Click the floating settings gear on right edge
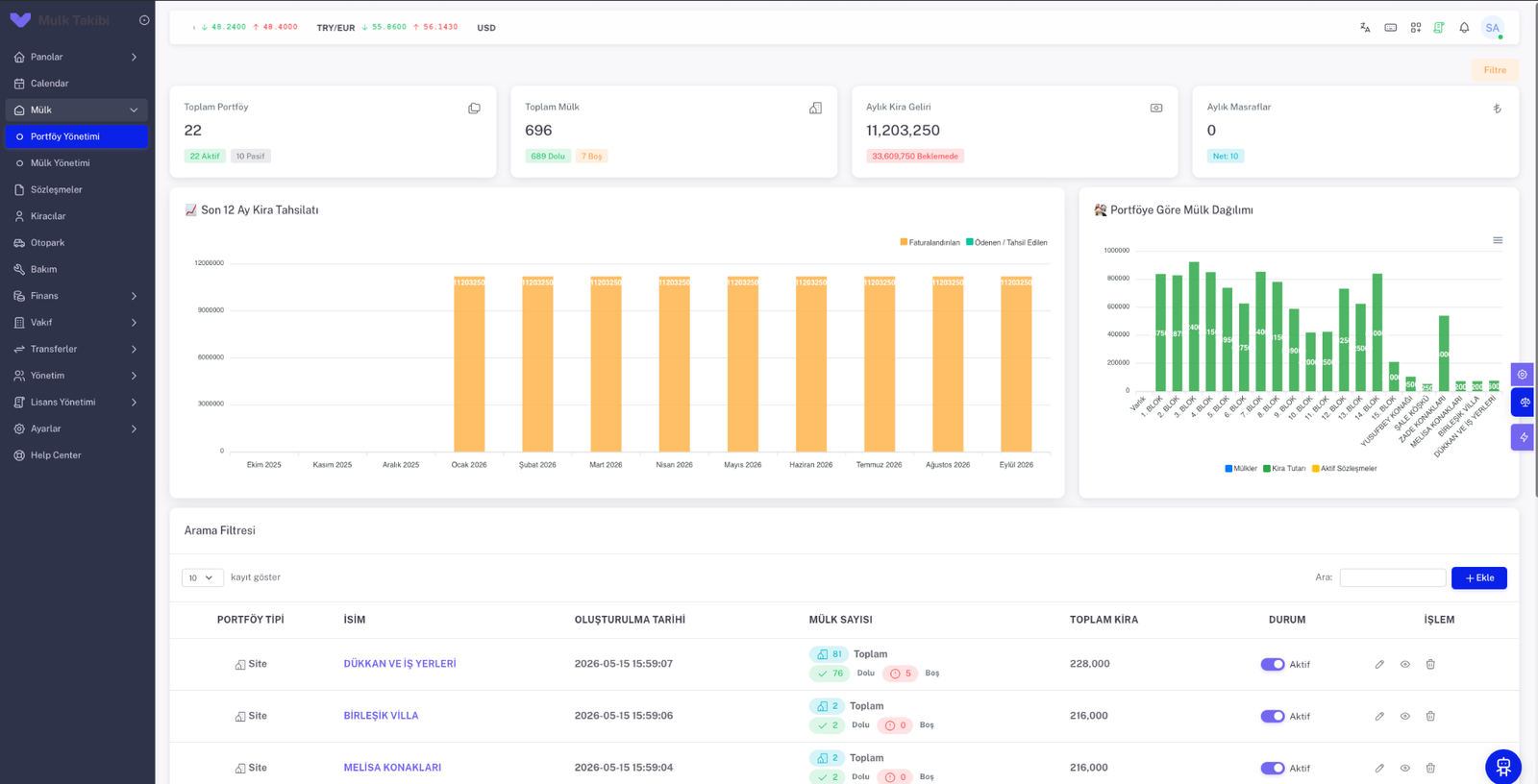This screenshot has height=784, width=1538. point(1523,374)
